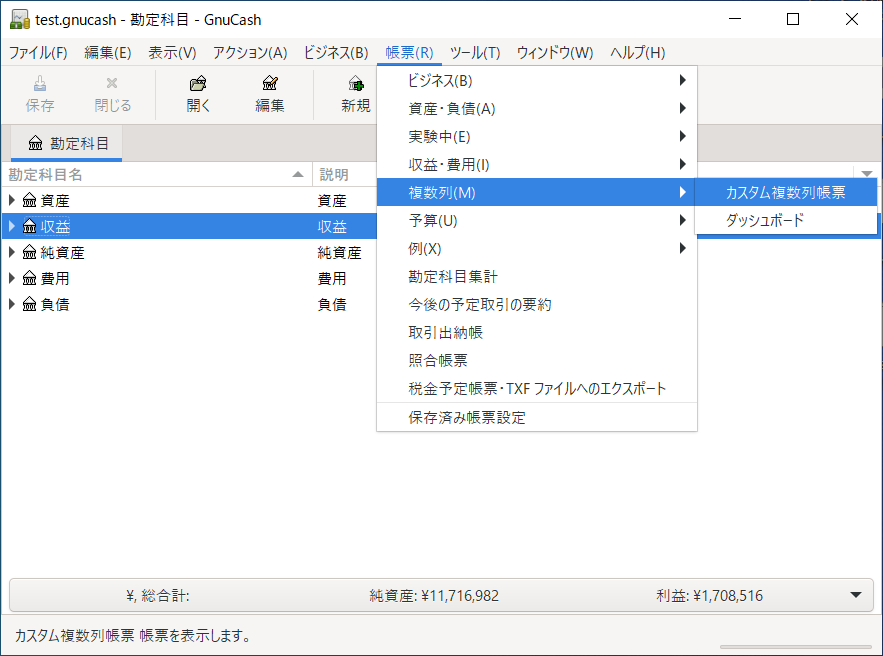The height and width of the screenshot is (656, 883).
Task: Click 利益: ¥1,708,516 in summary bar
Action: pos(710,596)
